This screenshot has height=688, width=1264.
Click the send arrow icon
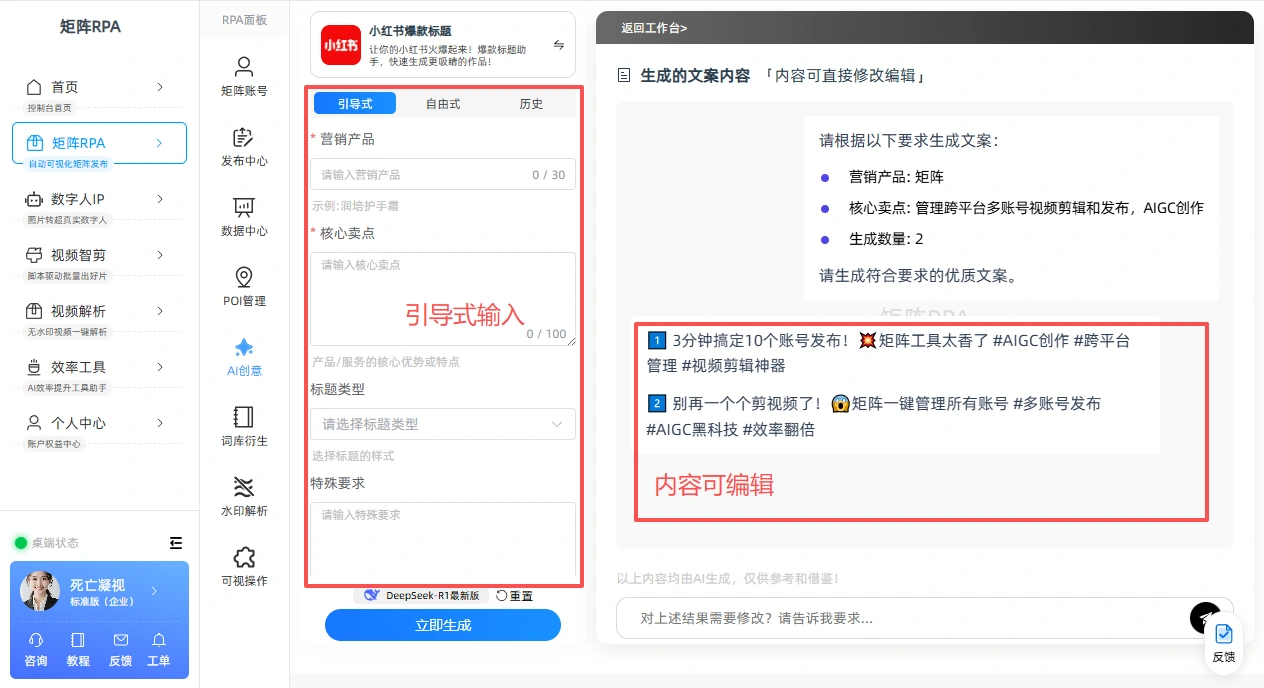point(1205,618)
